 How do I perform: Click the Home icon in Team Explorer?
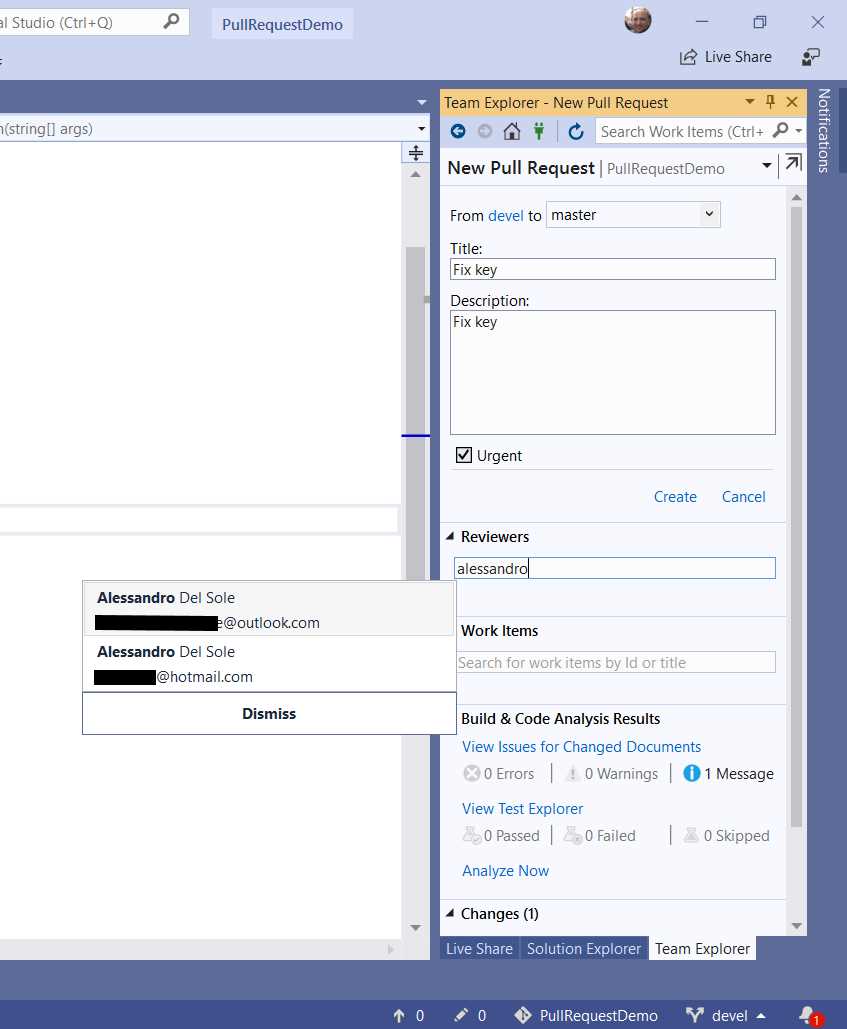click(511, 131)
